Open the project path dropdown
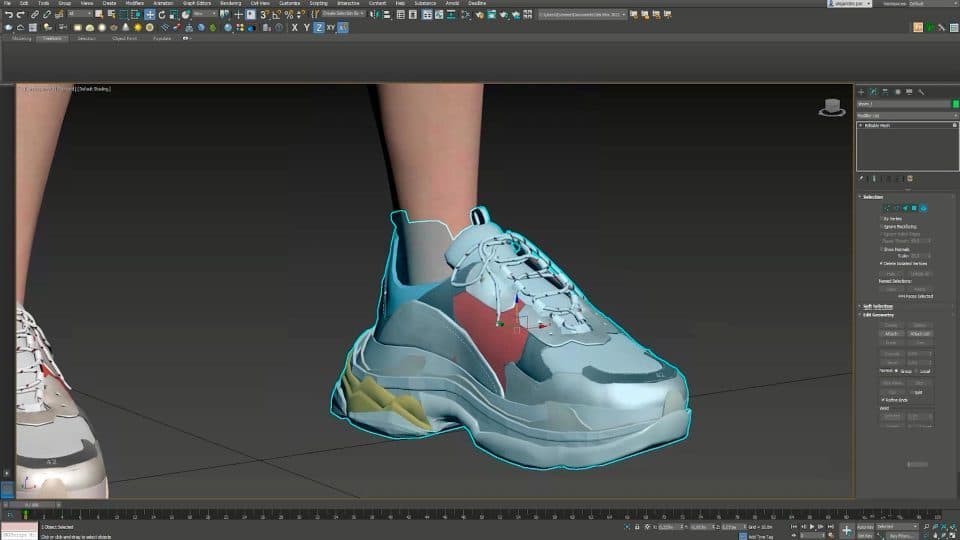960x540 pixels. pos(582,15)
